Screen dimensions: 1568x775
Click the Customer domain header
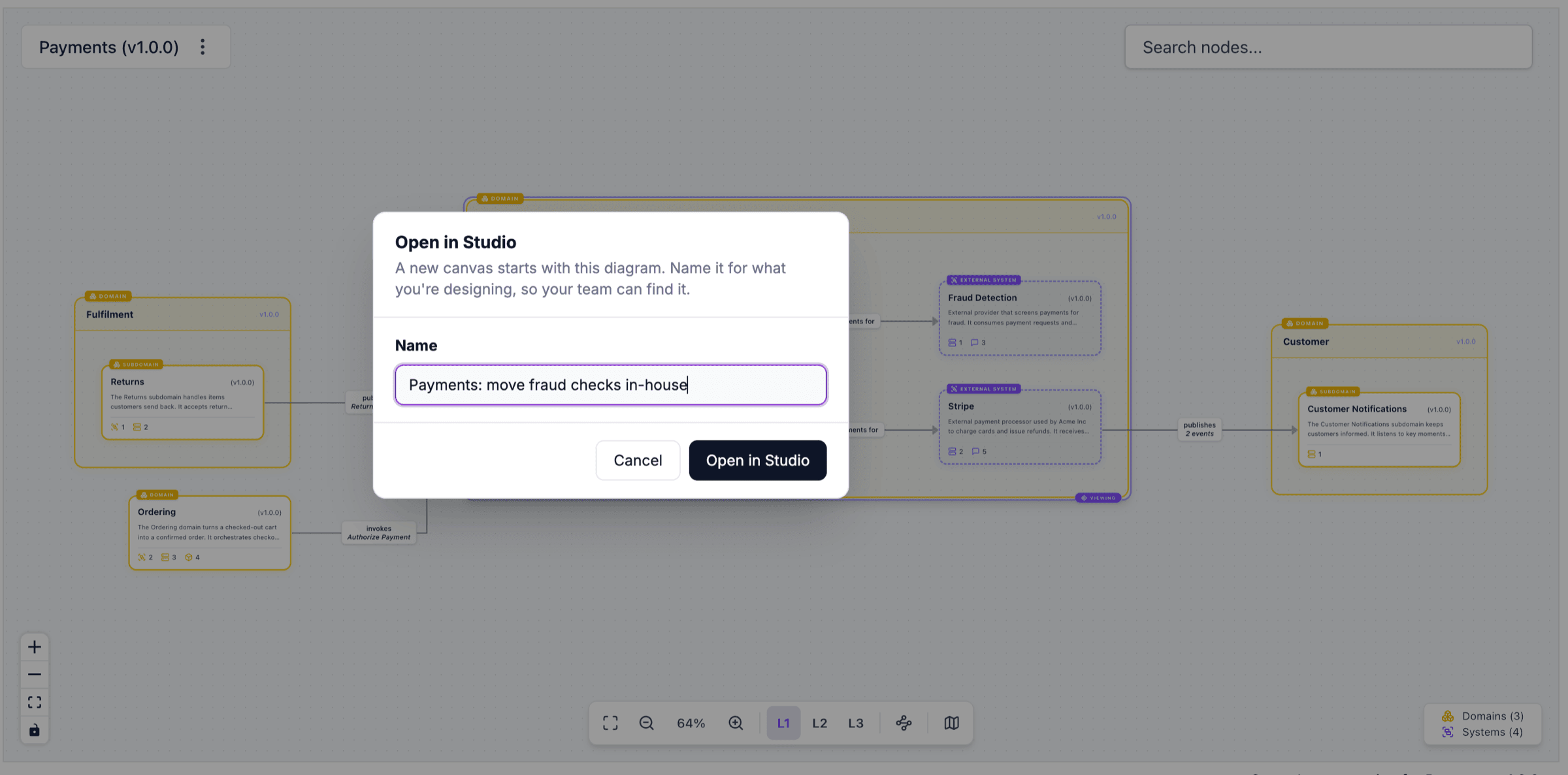click(1379, 342)
